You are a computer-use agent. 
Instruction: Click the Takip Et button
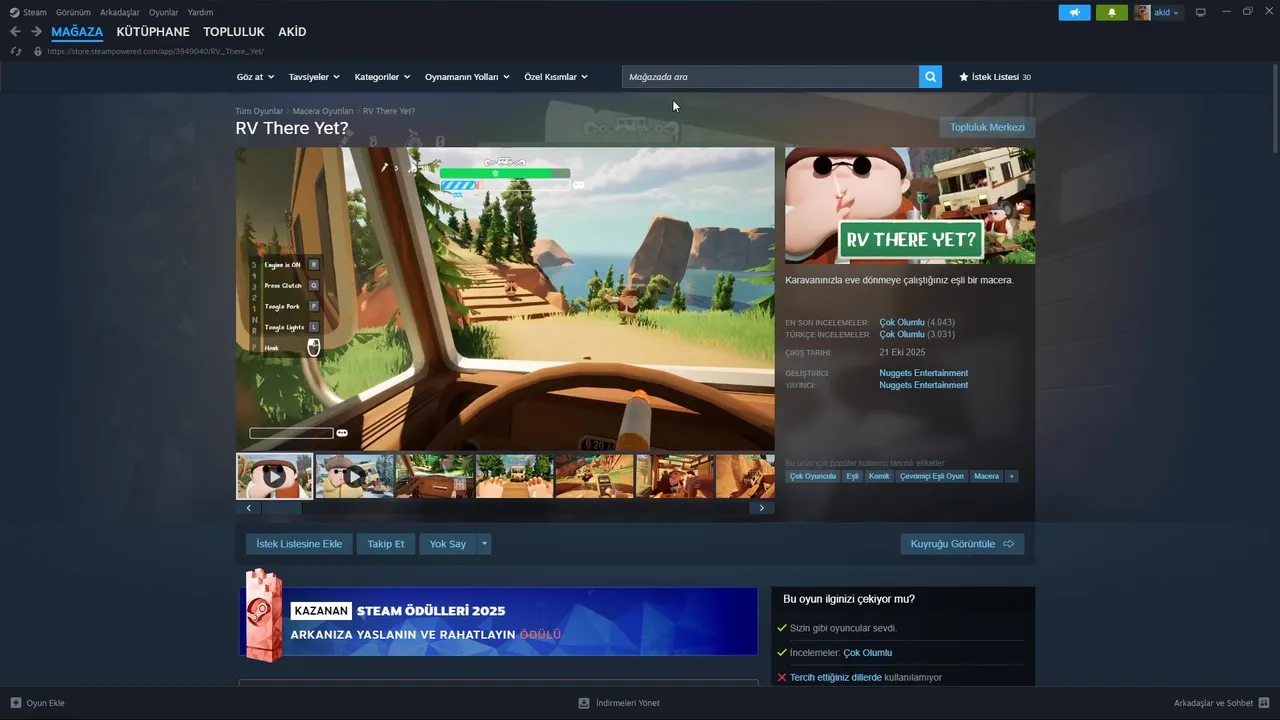point(386,544)
